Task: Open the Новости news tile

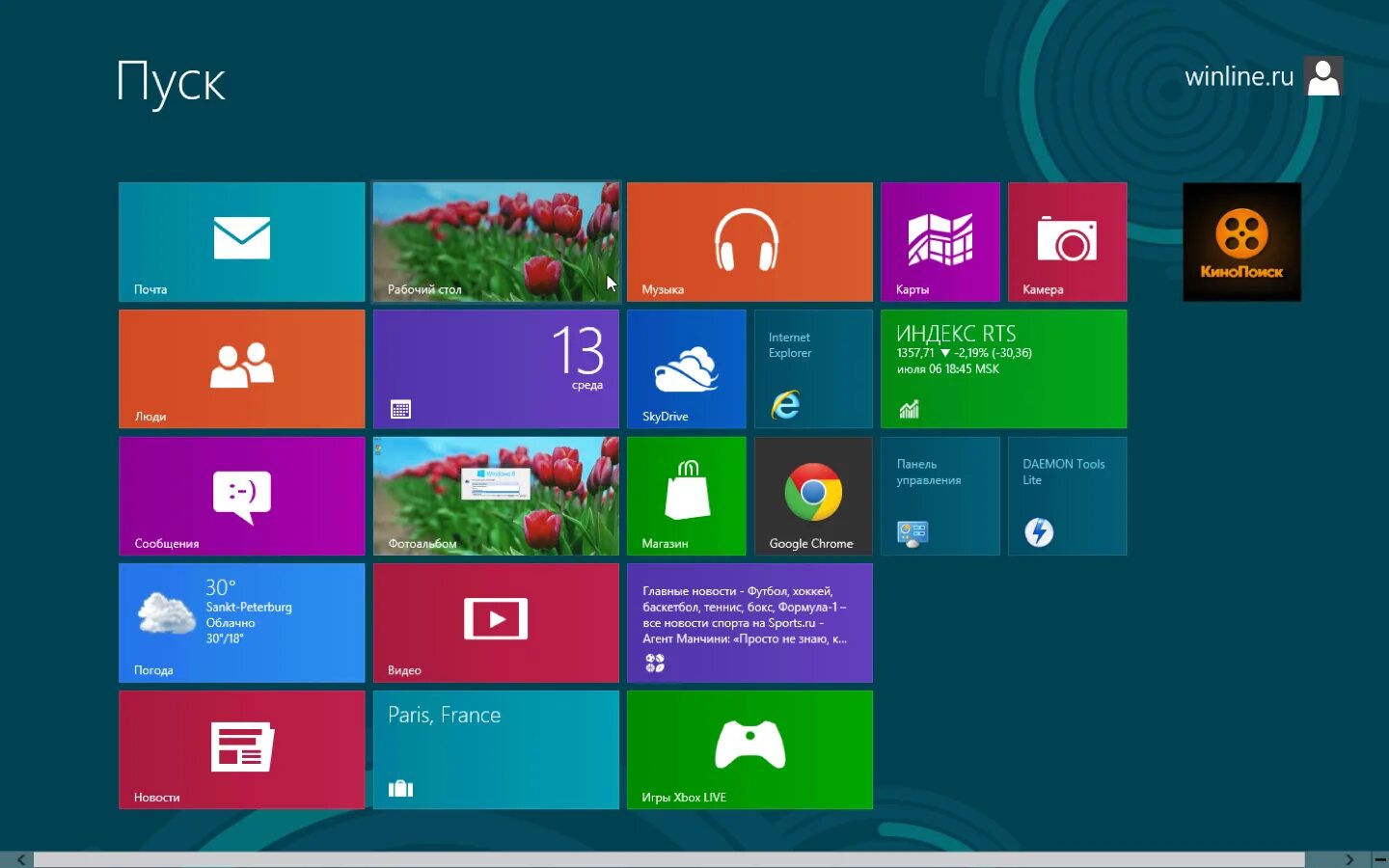Action: pyautogui.click(x=242, y=749)
